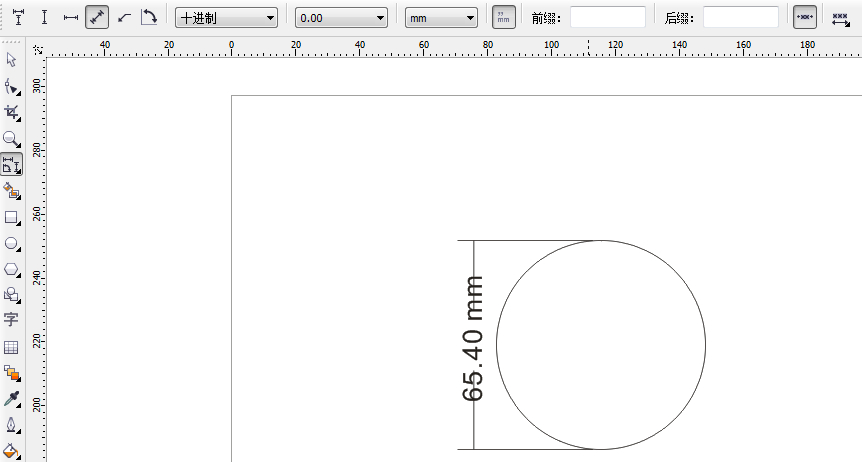Select the Rectangle tool
The image size is (862, 462).
point(12,217)
